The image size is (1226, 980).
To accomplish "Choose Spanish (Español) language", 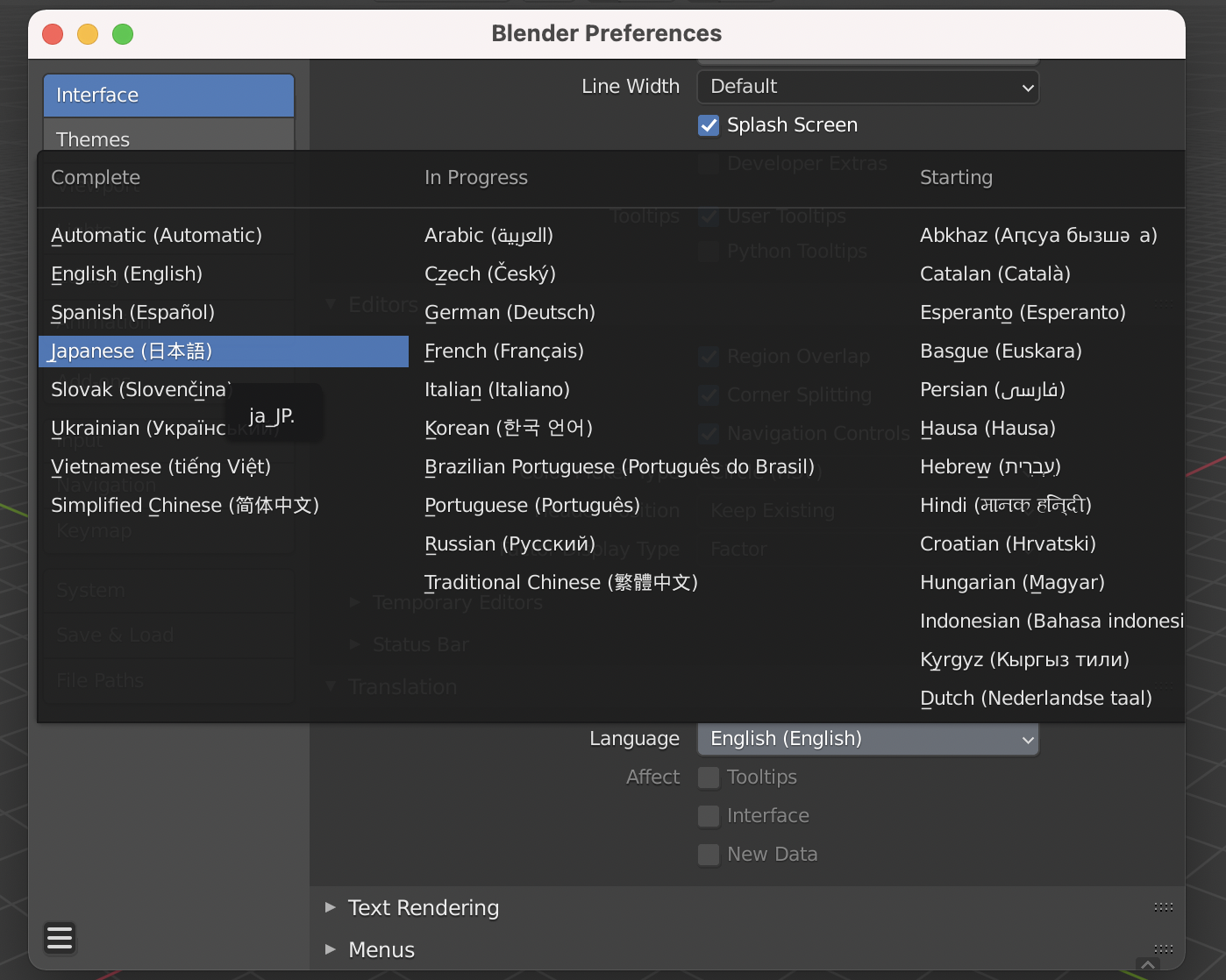I will [x=224, y=313].
